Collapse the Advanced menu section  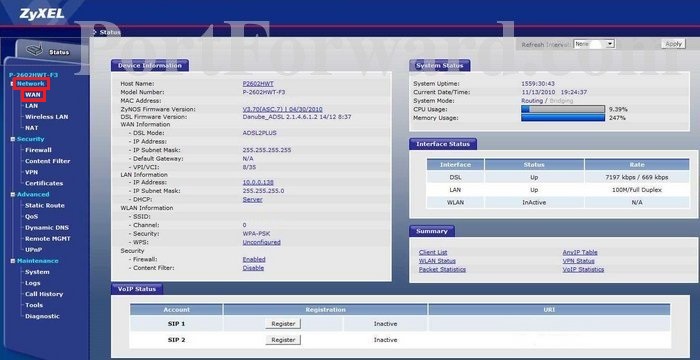click(12, 195)
